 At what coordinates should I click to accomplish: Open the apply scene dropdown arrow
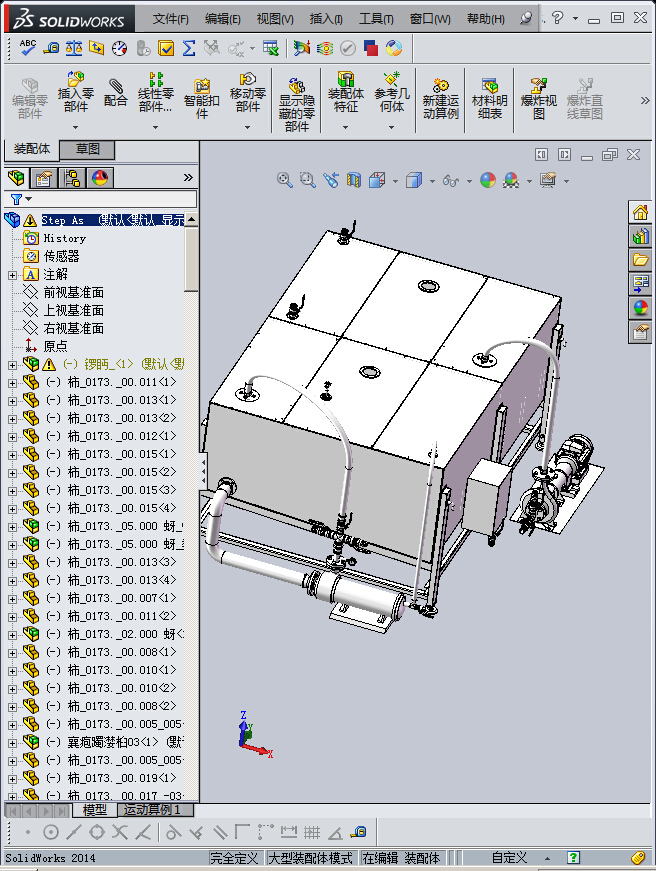(529, 181)
